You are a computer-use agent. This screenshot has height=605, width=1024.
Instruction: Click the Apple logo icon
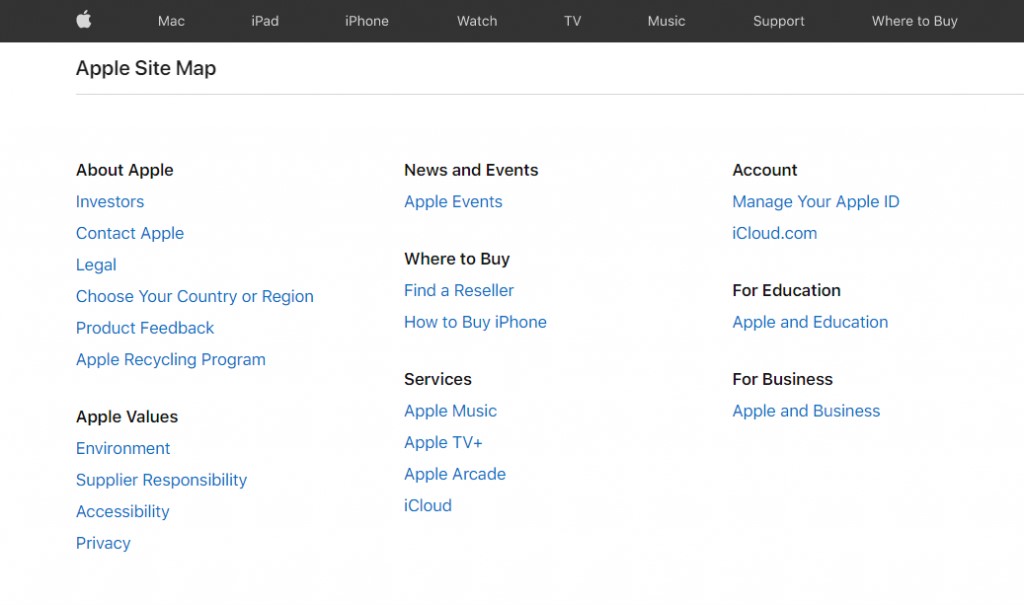(x=84, y=20)
